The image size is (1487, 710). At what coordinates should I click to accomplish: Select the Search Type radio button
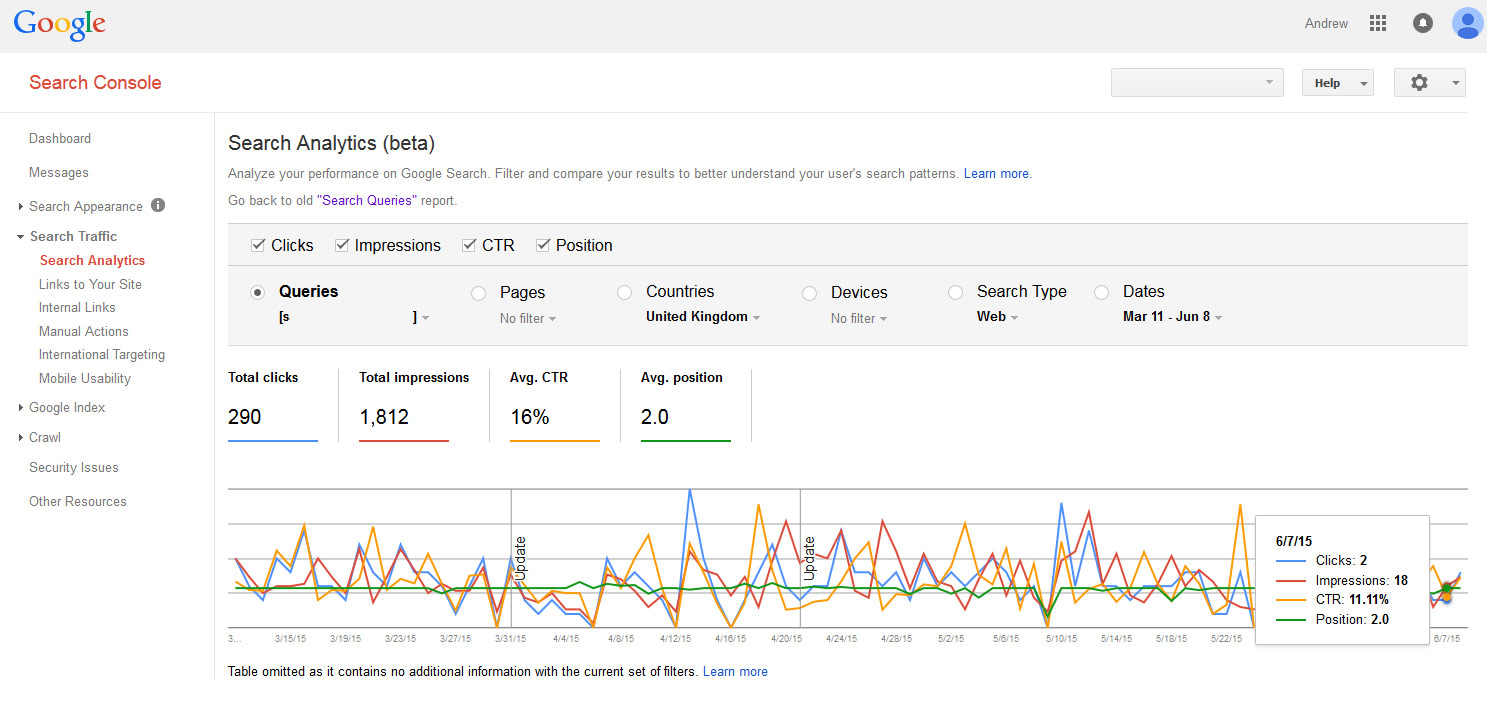pyautogui.click(x=956, y=292)
